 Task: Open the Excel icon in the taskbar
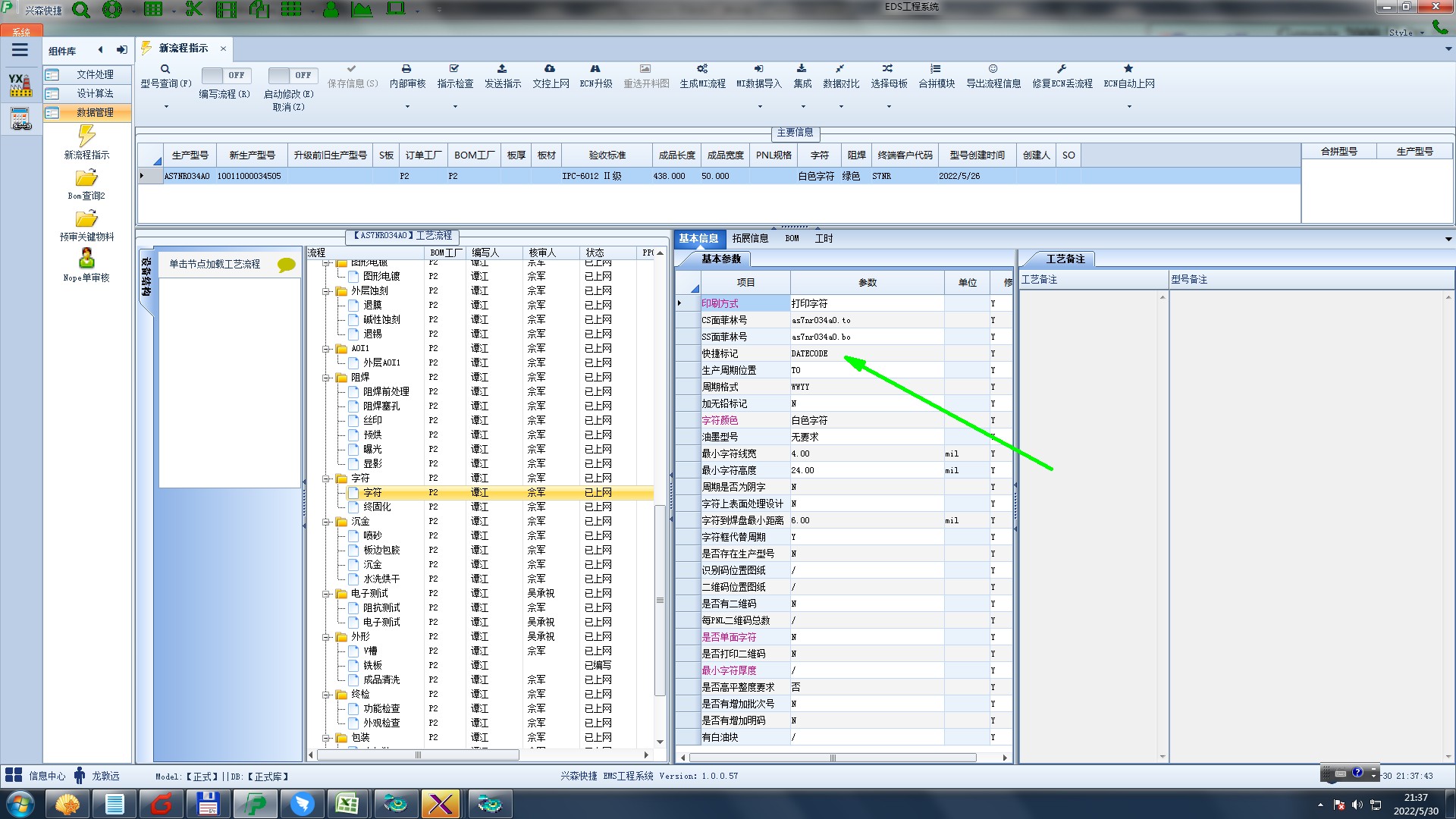coord(347,804)
